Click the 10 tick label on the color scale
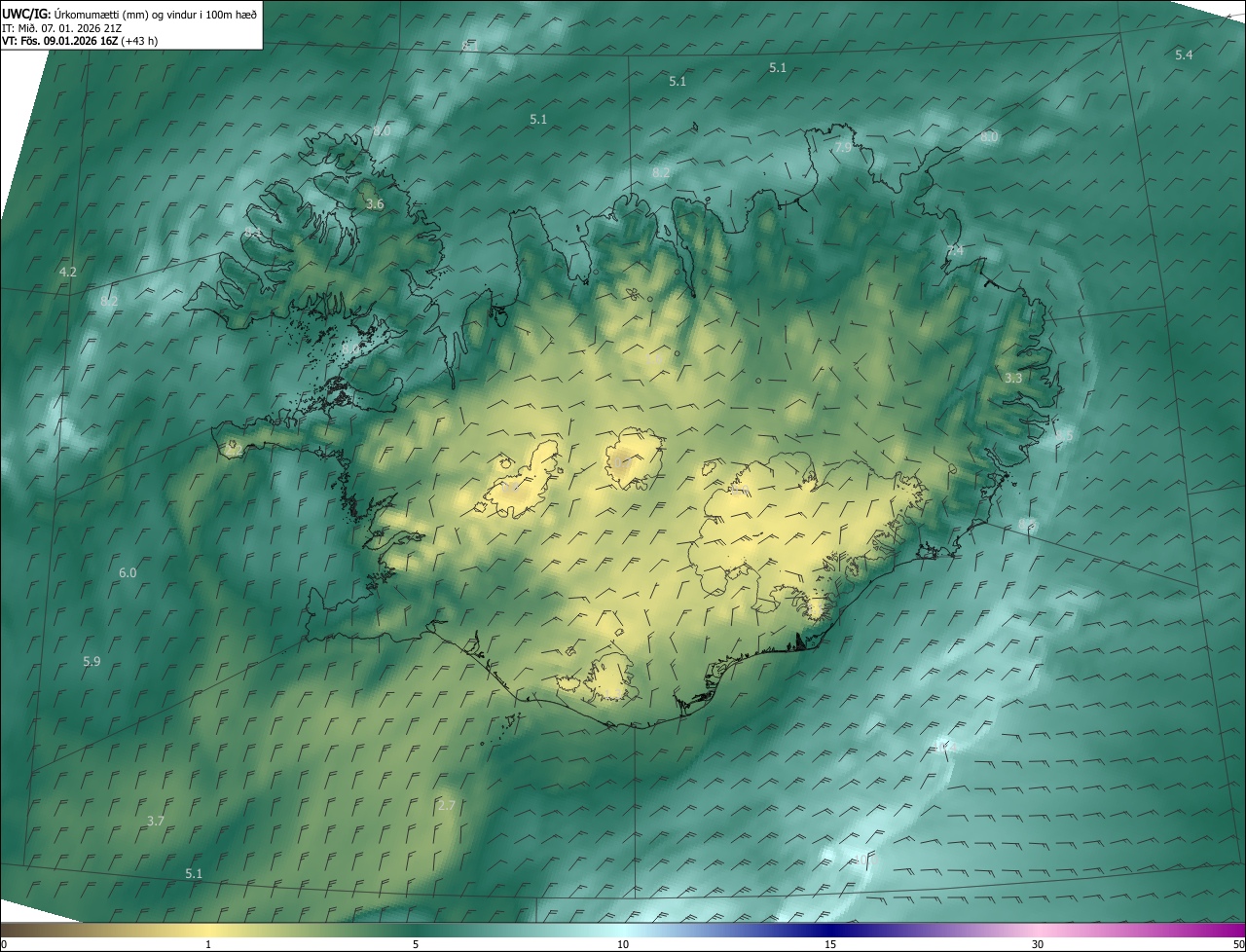 coord(623,944)
